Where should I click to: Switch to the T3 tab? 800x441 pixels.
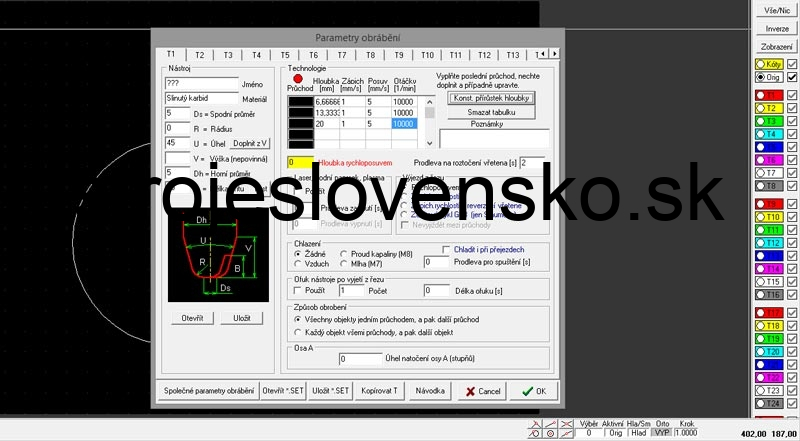[x=228, y=55]
